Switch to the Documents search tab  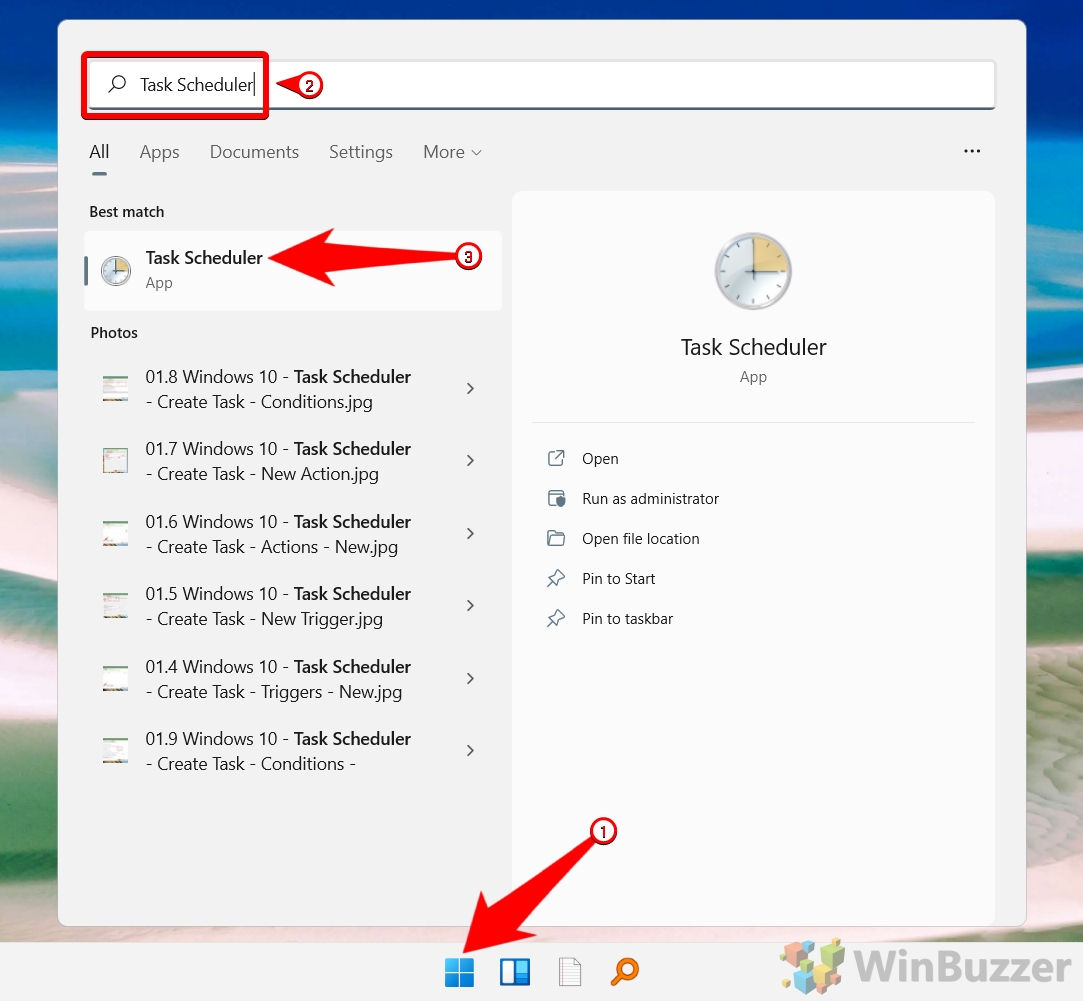pyautogui.click(x=254, y=152)
